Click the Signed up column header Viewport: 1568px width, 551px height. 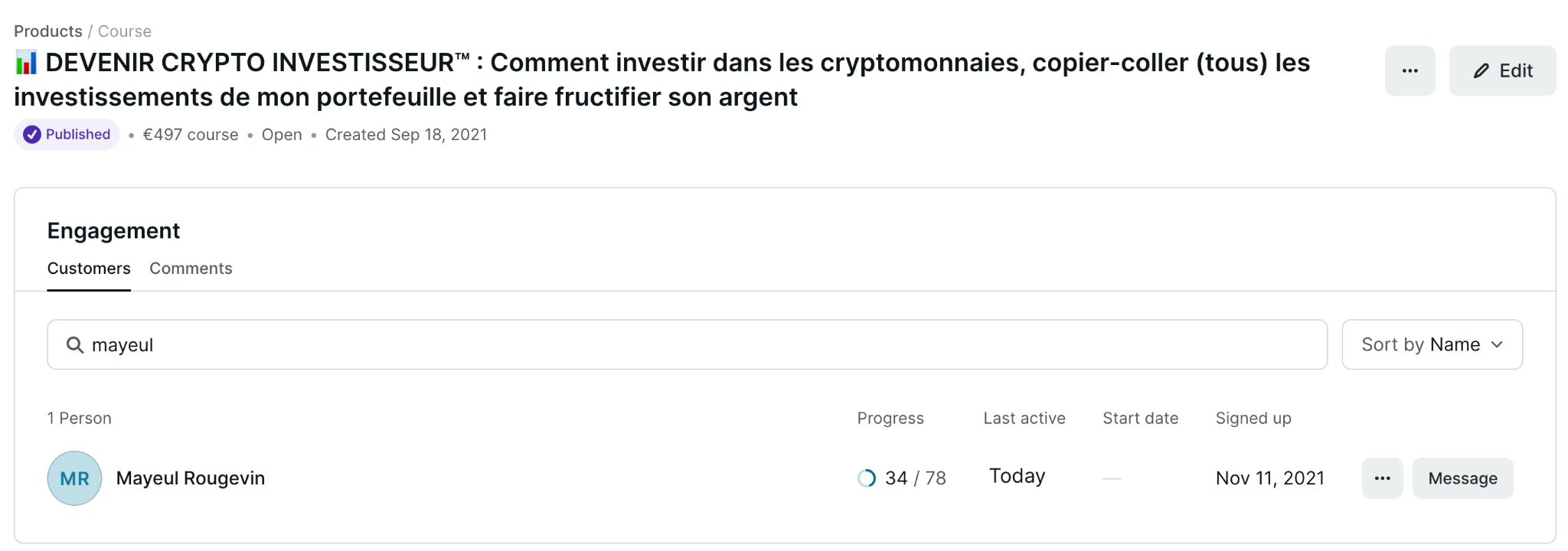(x=1253, y=419)
